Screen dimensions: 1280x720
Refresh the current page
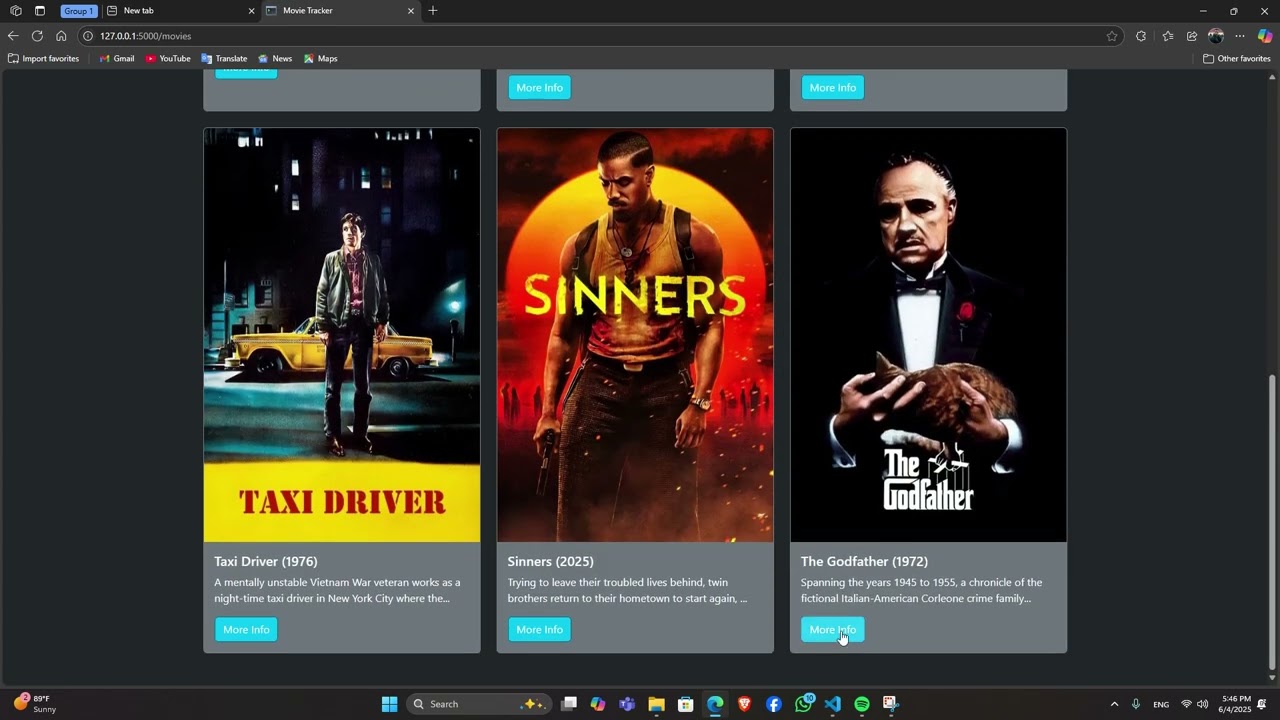(x=37, y=36)
